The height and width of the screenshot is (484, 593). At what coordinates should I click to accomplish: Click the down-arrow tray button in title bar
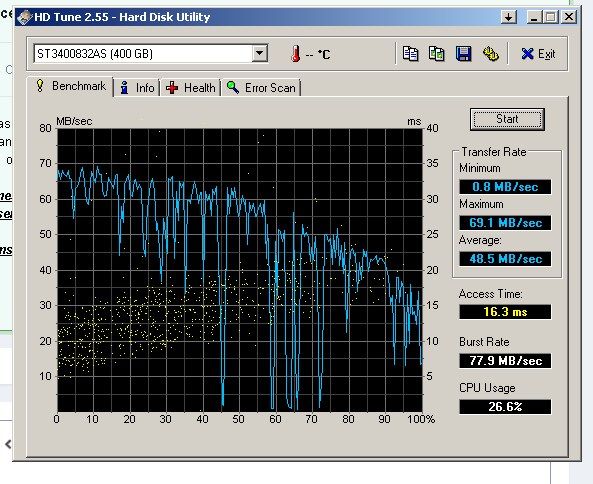tap(509, 17)
